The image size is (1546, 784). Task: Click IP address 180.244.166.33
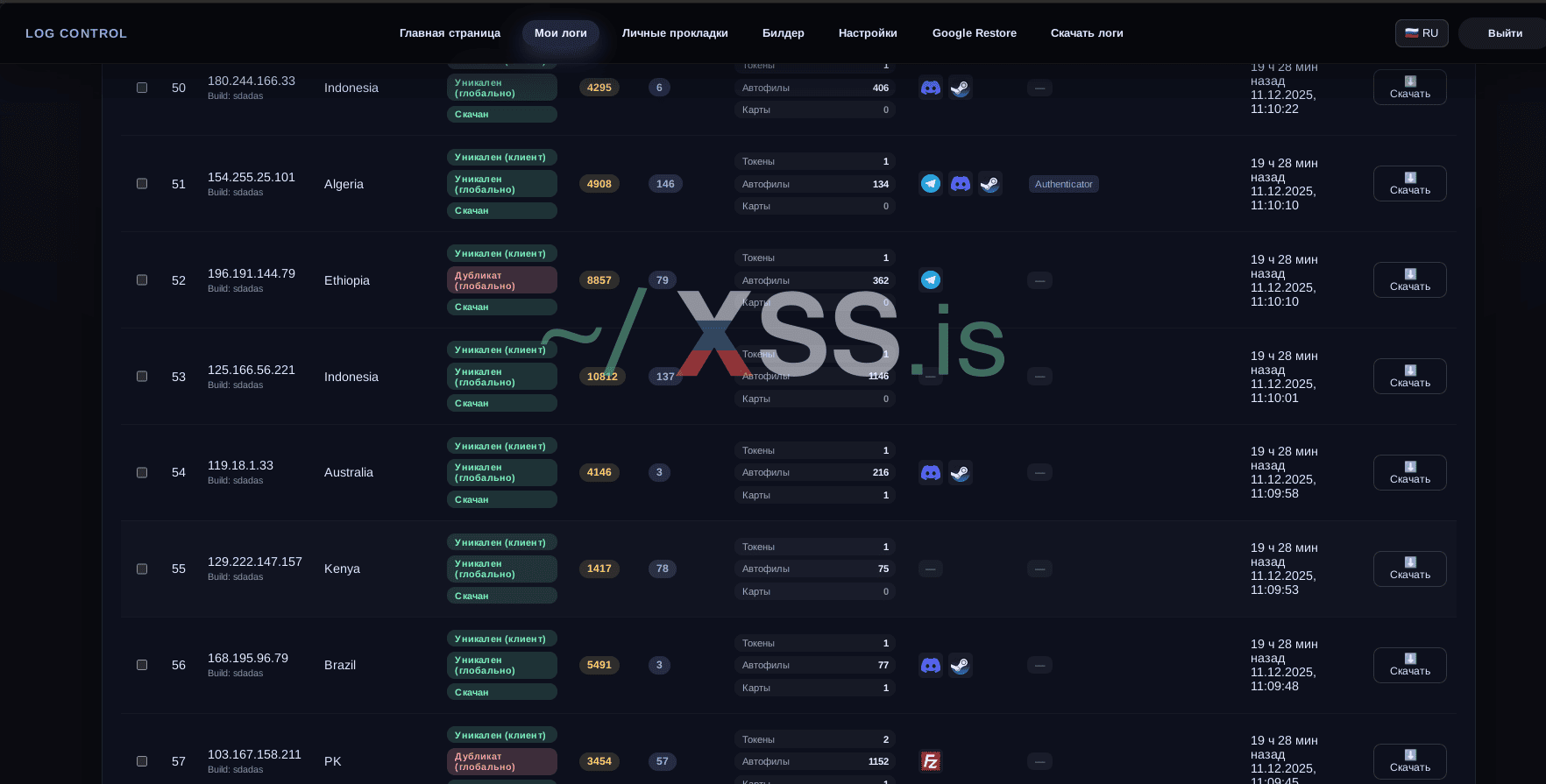click(252, 81)
